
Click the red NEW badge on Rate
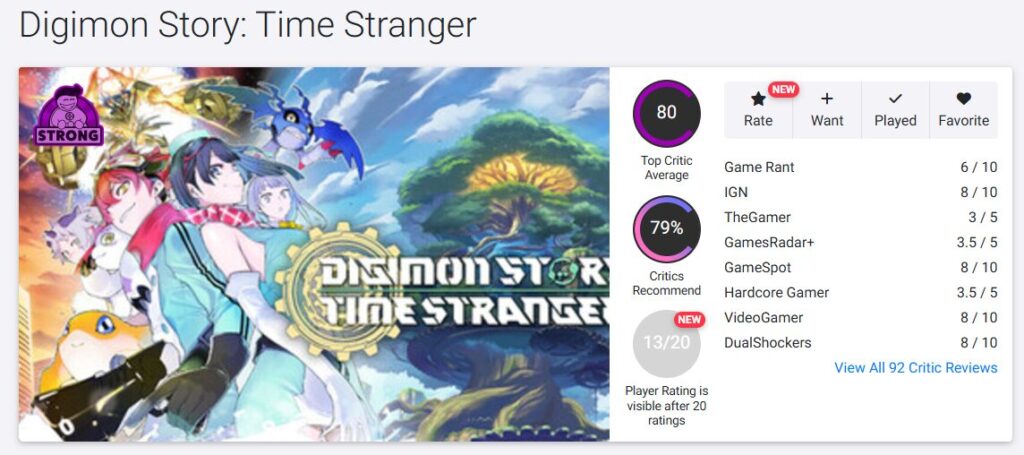point(783,89)
